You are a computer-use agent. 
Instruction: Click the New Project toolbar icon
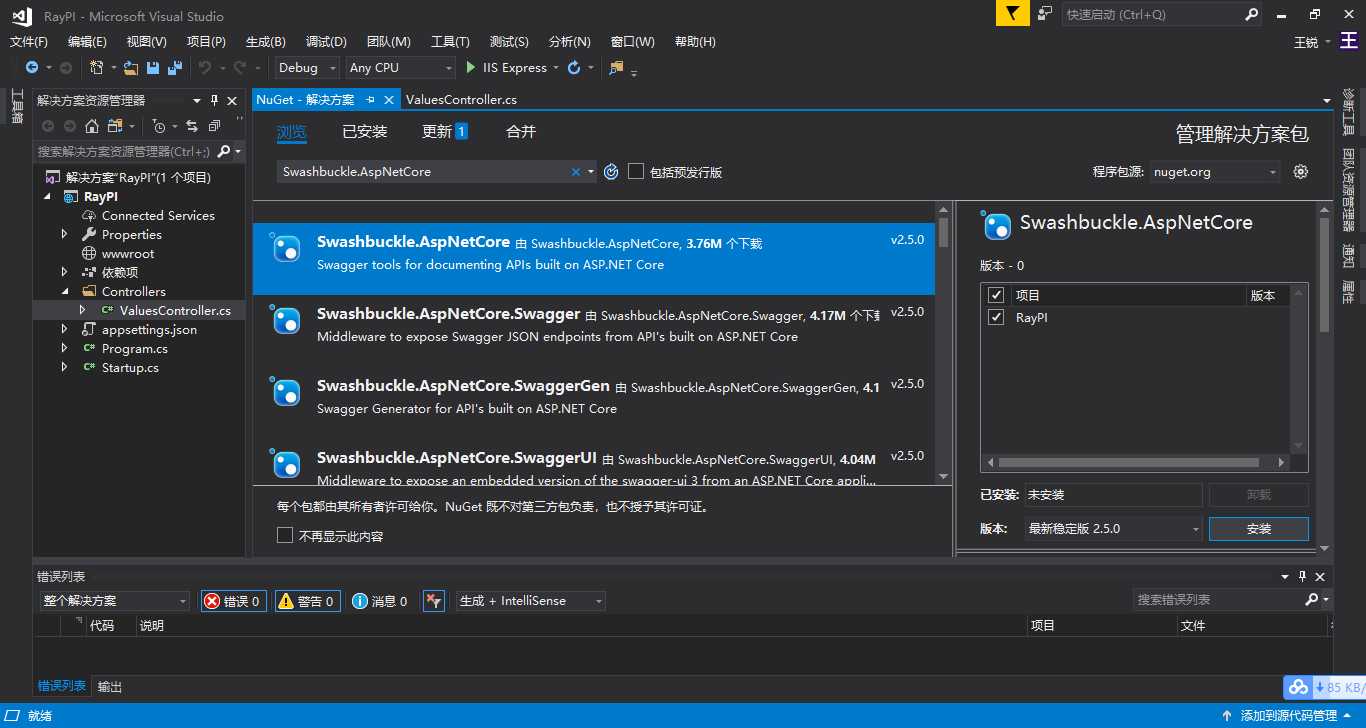click(x=96, y=68)
